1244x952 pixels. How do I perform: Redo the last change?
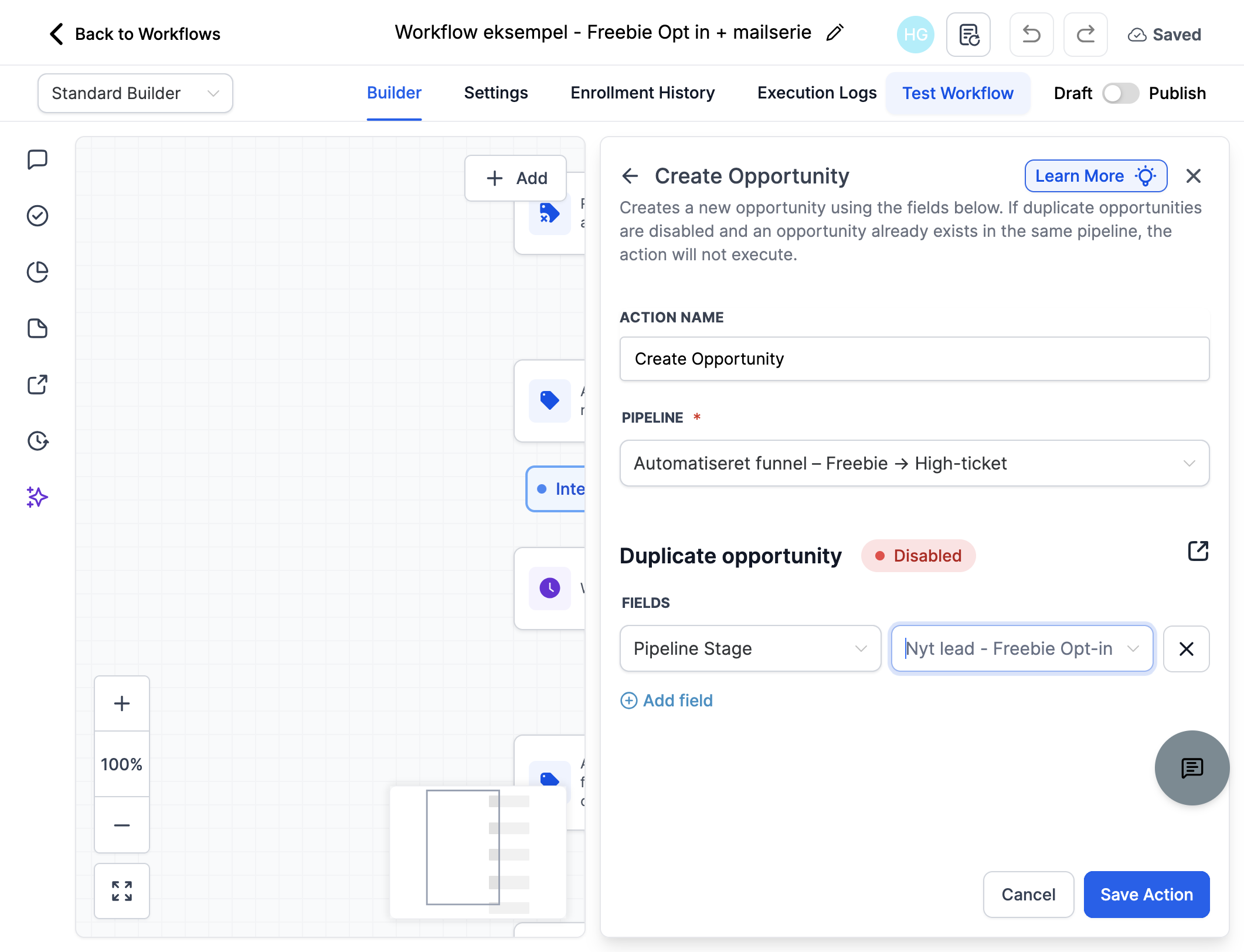pyautogui.click(x=1086, y=35)
